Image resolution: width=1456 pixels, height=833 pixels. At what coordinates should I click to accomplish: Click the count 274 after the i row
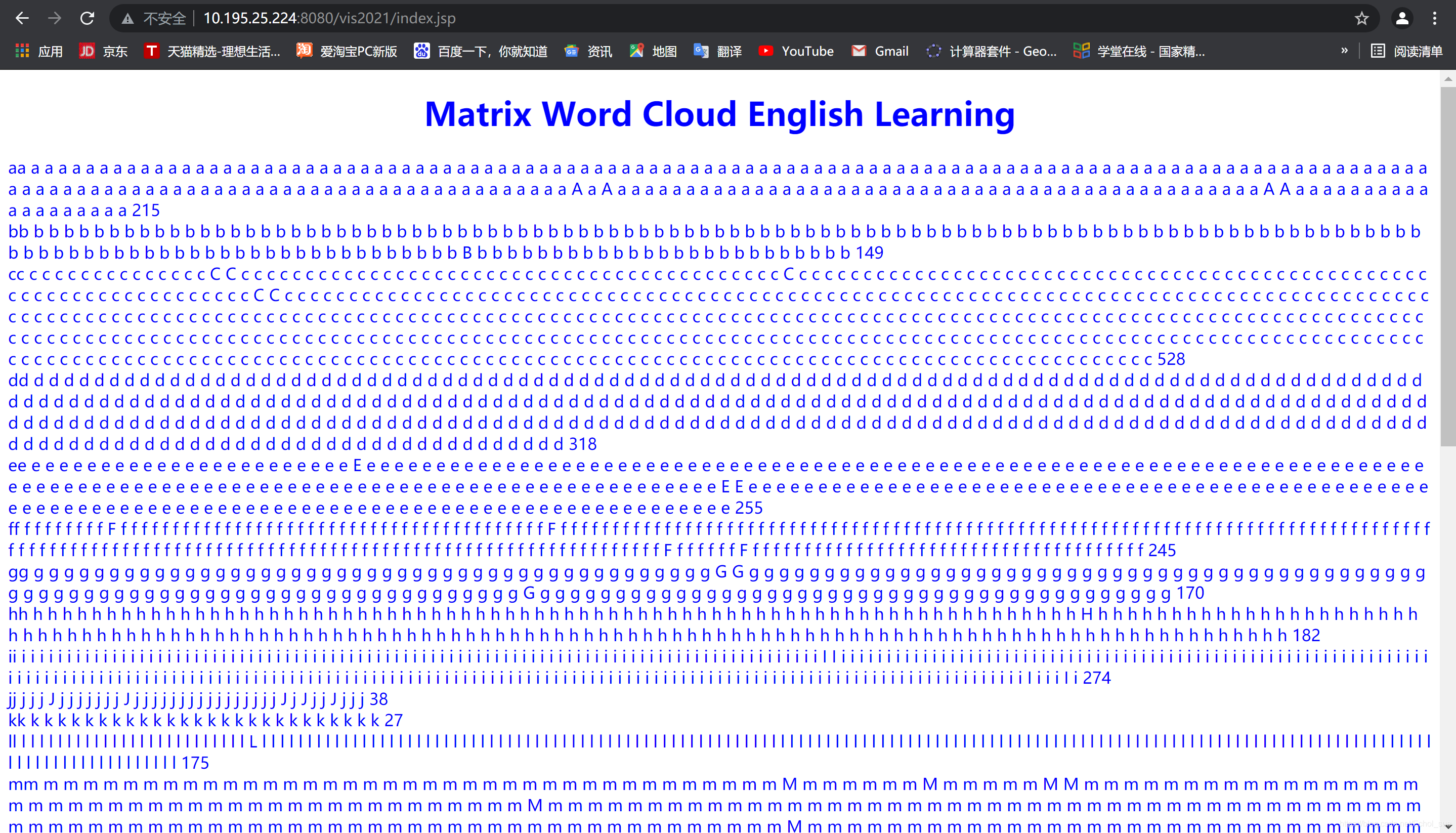(x=1097, y=678)
